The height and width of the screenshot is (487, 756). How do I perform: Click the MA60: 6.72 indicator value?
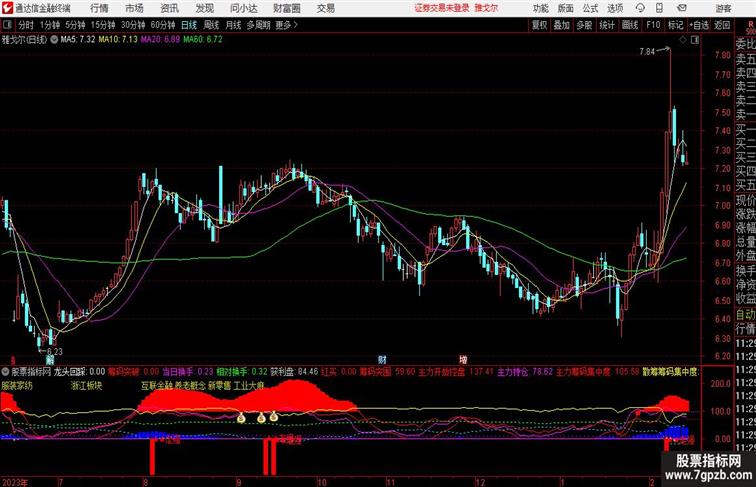pyautogui.click(x=203, y=40)
